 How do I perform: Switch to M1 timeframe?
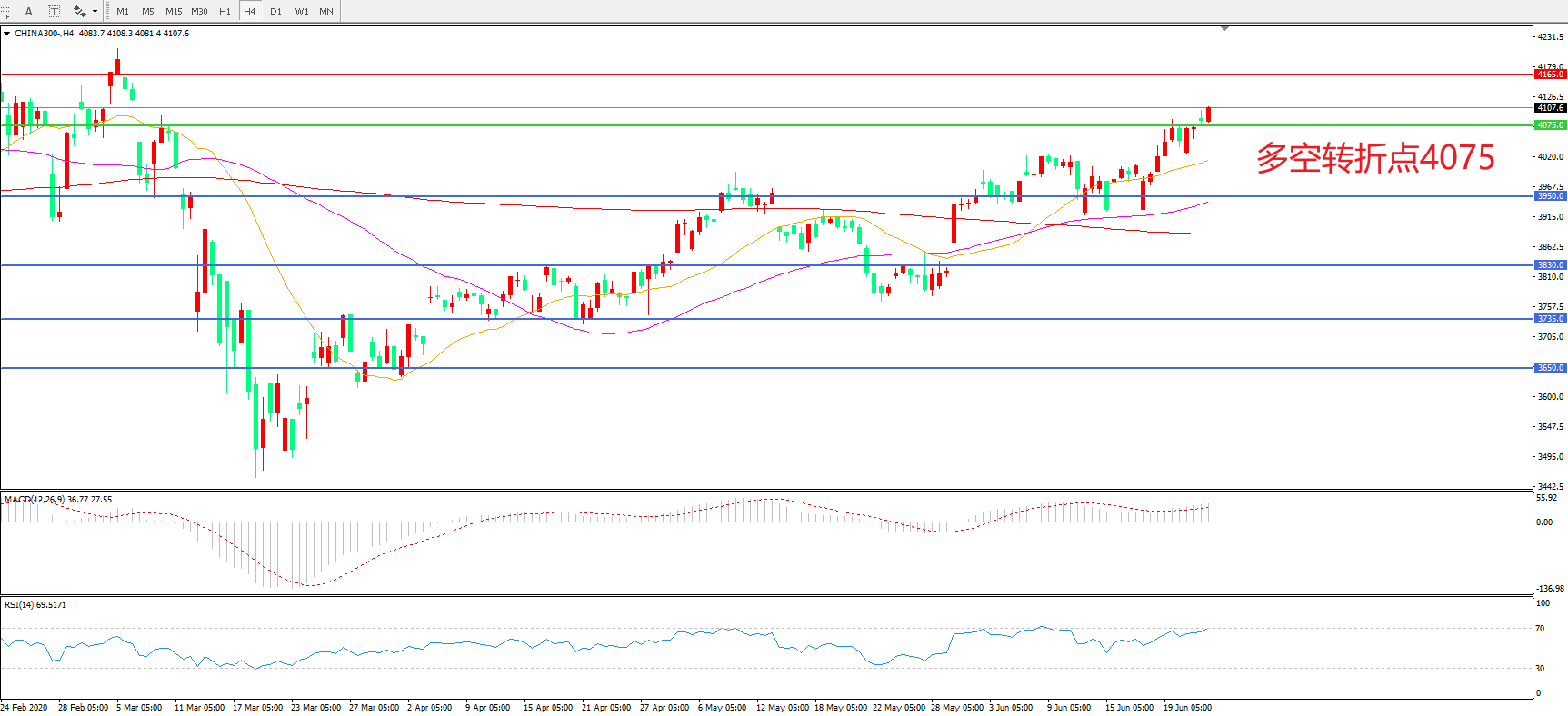(x=123, y=11)
